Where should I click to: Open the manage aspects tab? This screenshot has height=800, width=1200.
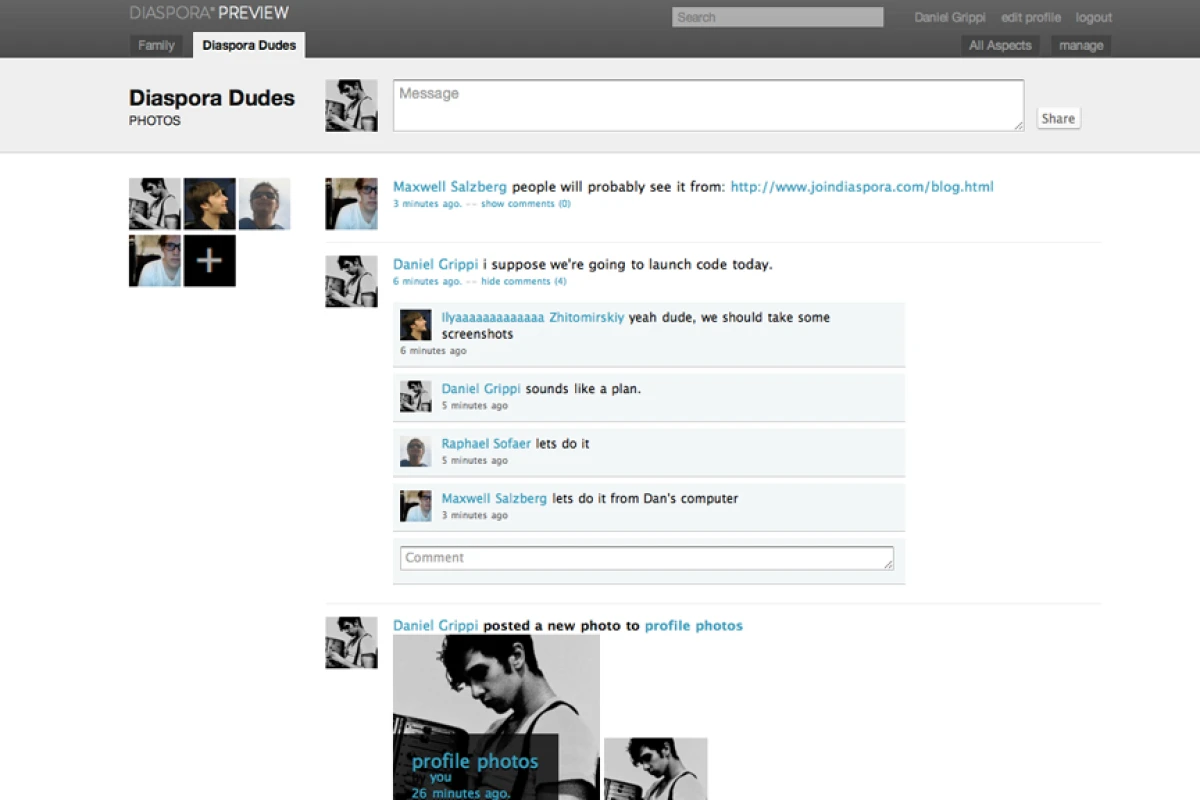tap(1080, 45)
